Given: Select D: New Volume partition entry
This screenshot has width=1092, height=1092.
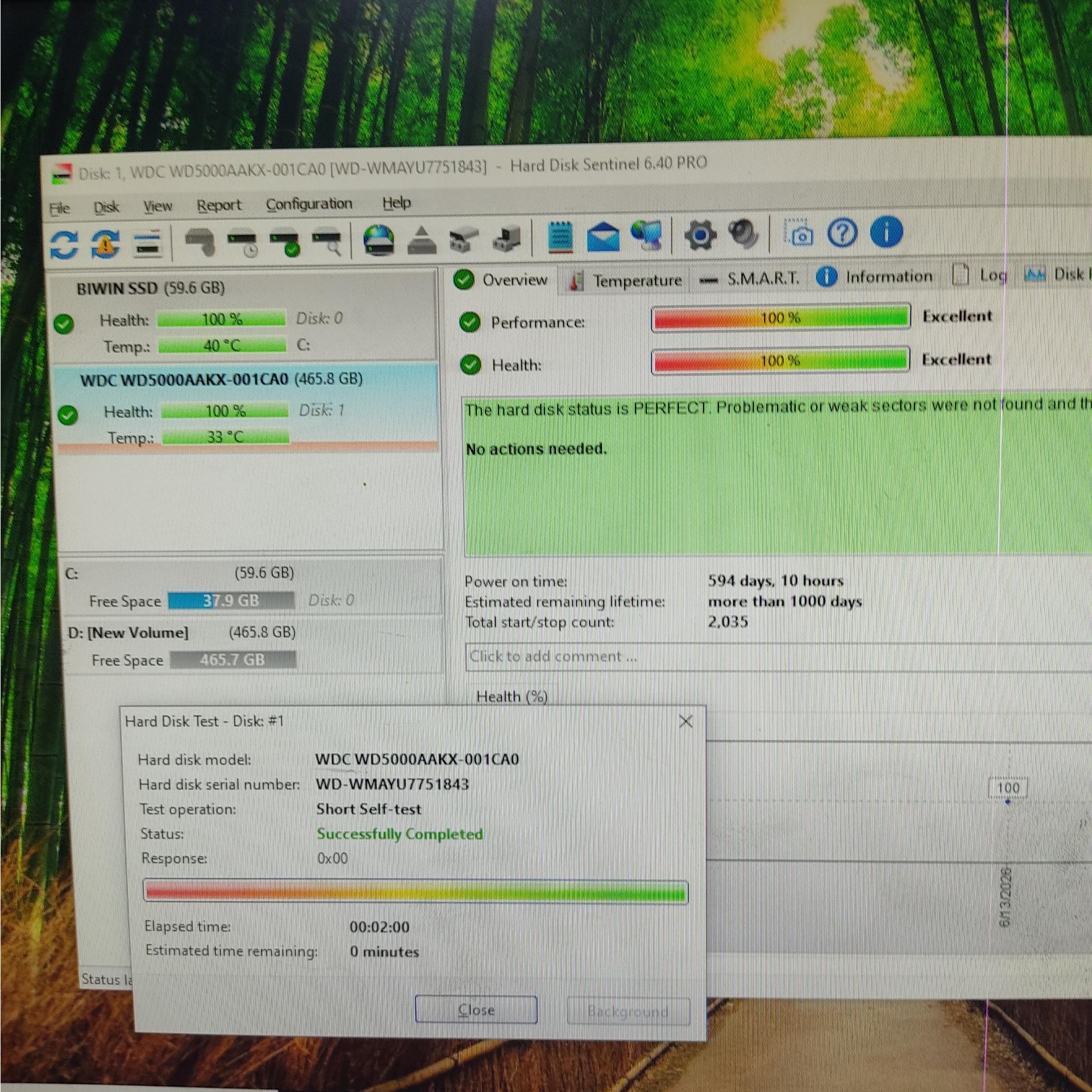Looking at the screenshot, I should click(x=251, y=646).
